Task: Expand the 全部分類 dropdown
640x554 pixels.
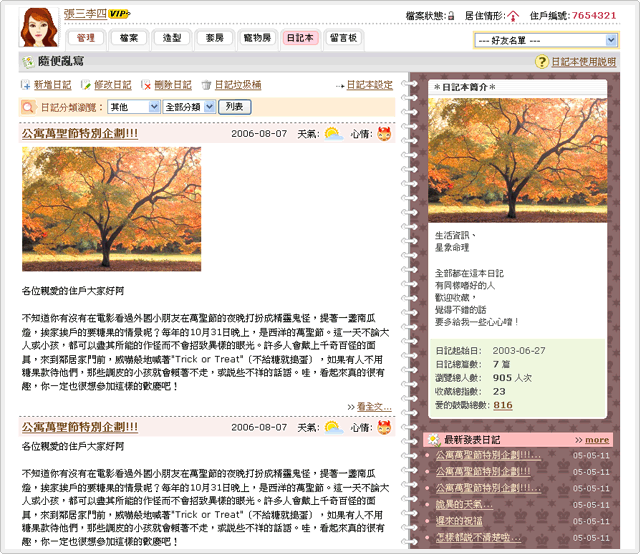Action: [x=189, y=107]
